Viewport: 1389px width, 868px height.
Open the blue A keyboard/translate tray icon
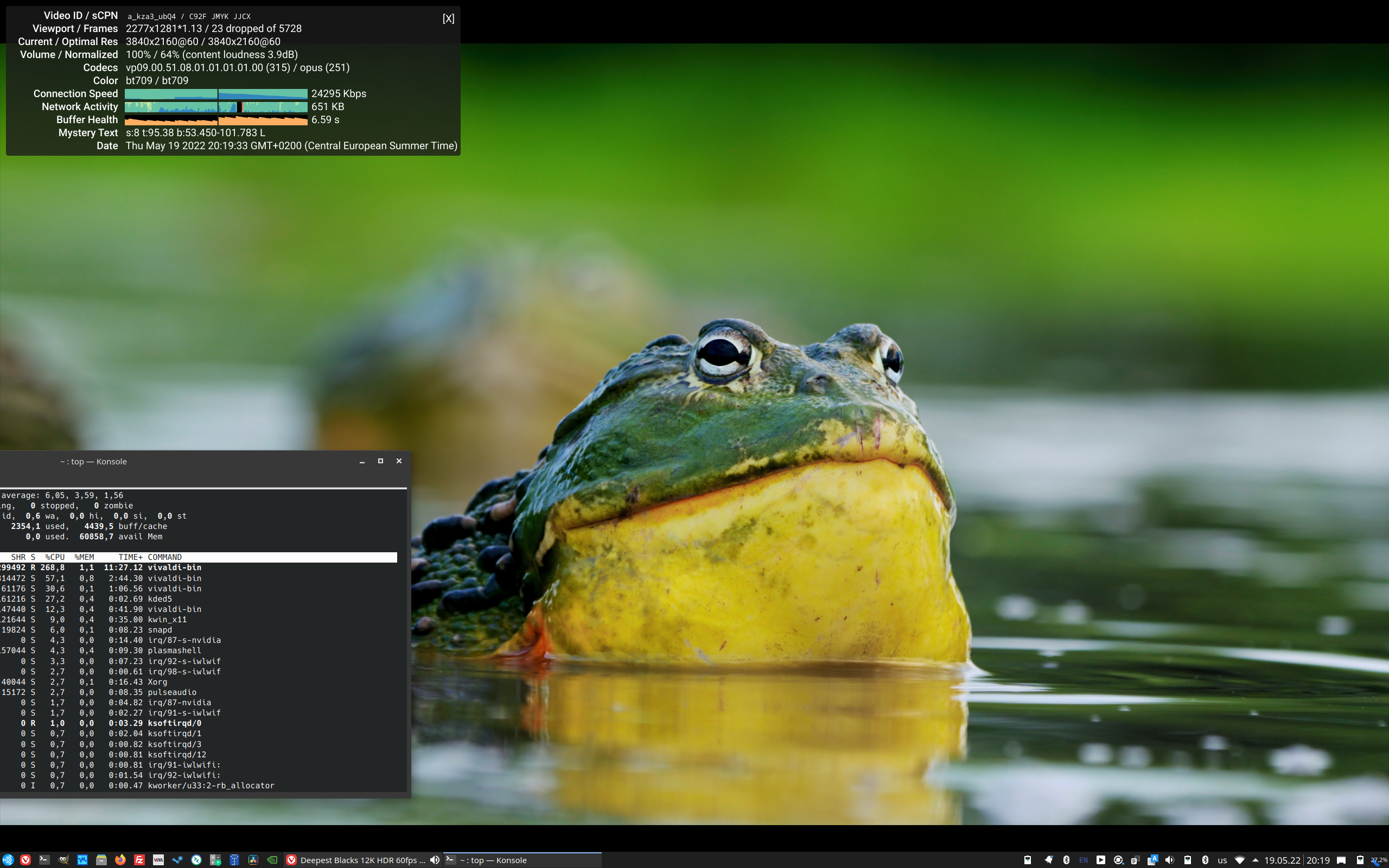click(1152, 859)
